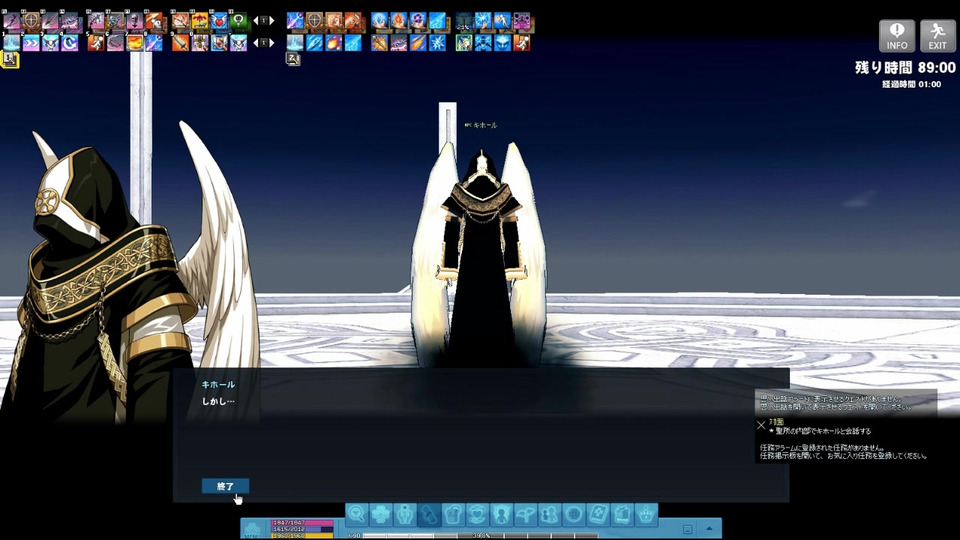Click the 残り時間 89:00 timer
The image size is (960, 540).
pos(905,67)
